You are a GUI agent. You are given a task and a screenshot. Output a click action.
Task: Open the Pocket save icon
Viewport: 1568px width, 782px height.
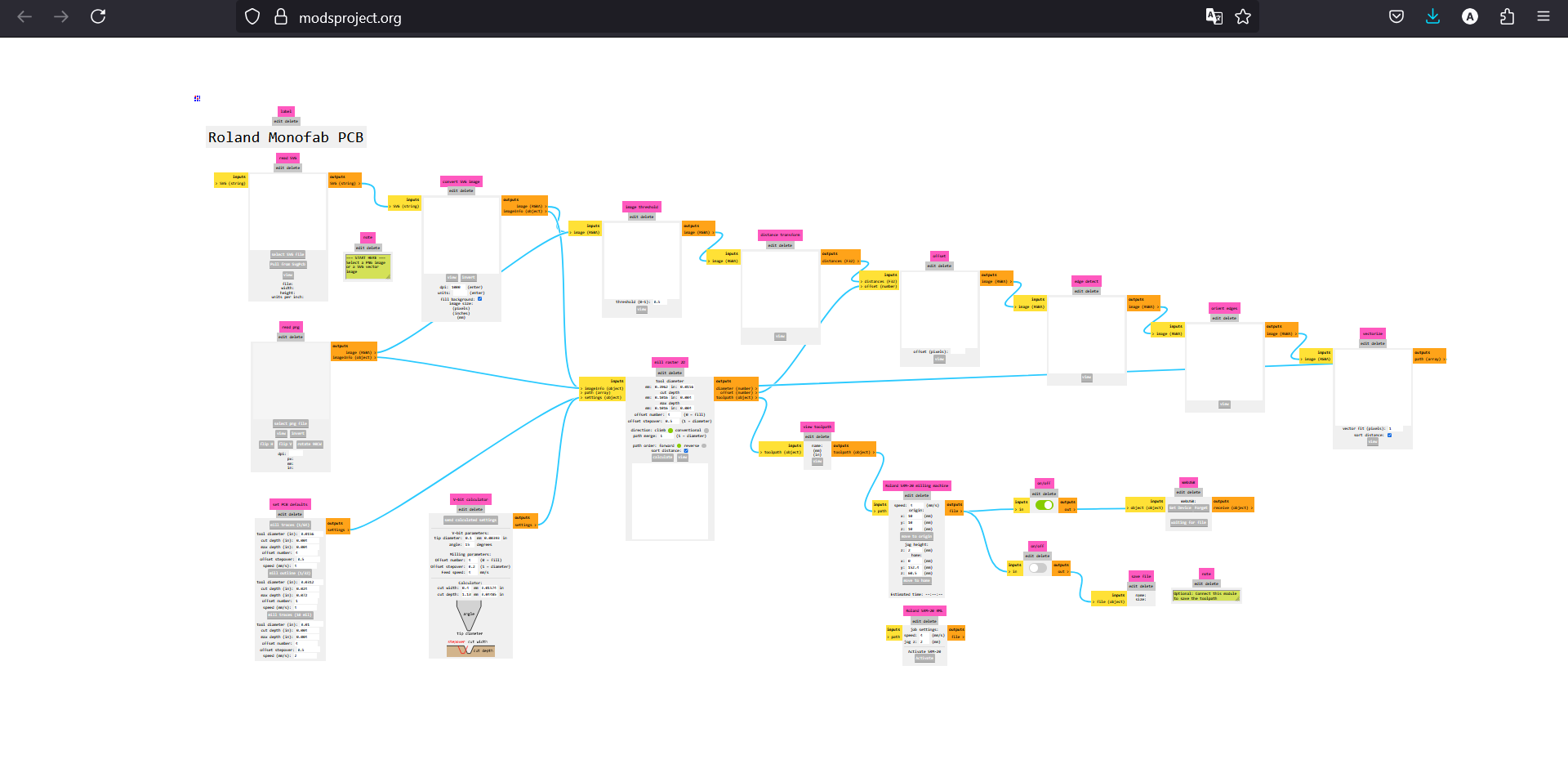1396,16
